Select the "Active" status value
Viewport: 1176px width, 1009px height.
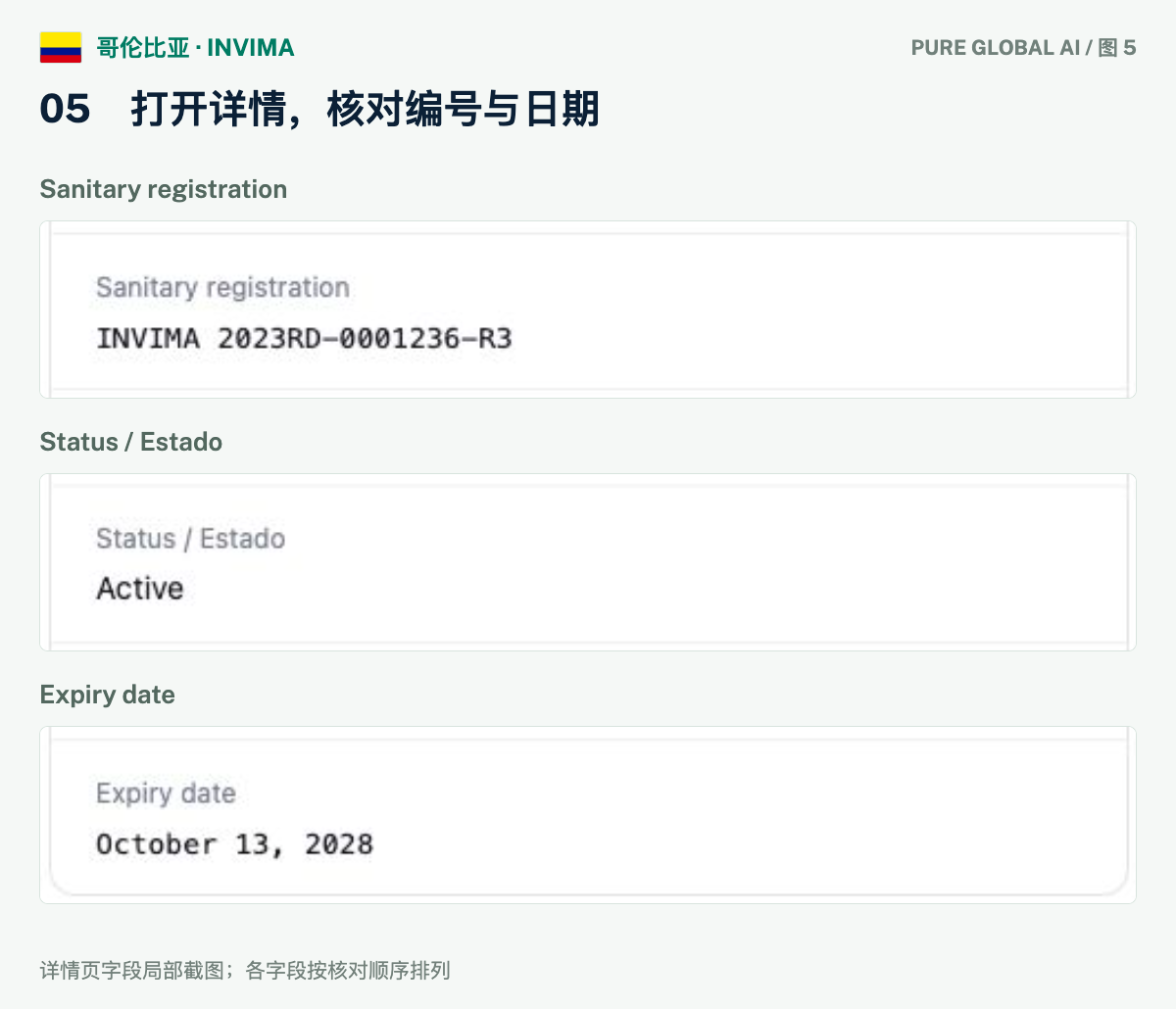tap(140, 588)
